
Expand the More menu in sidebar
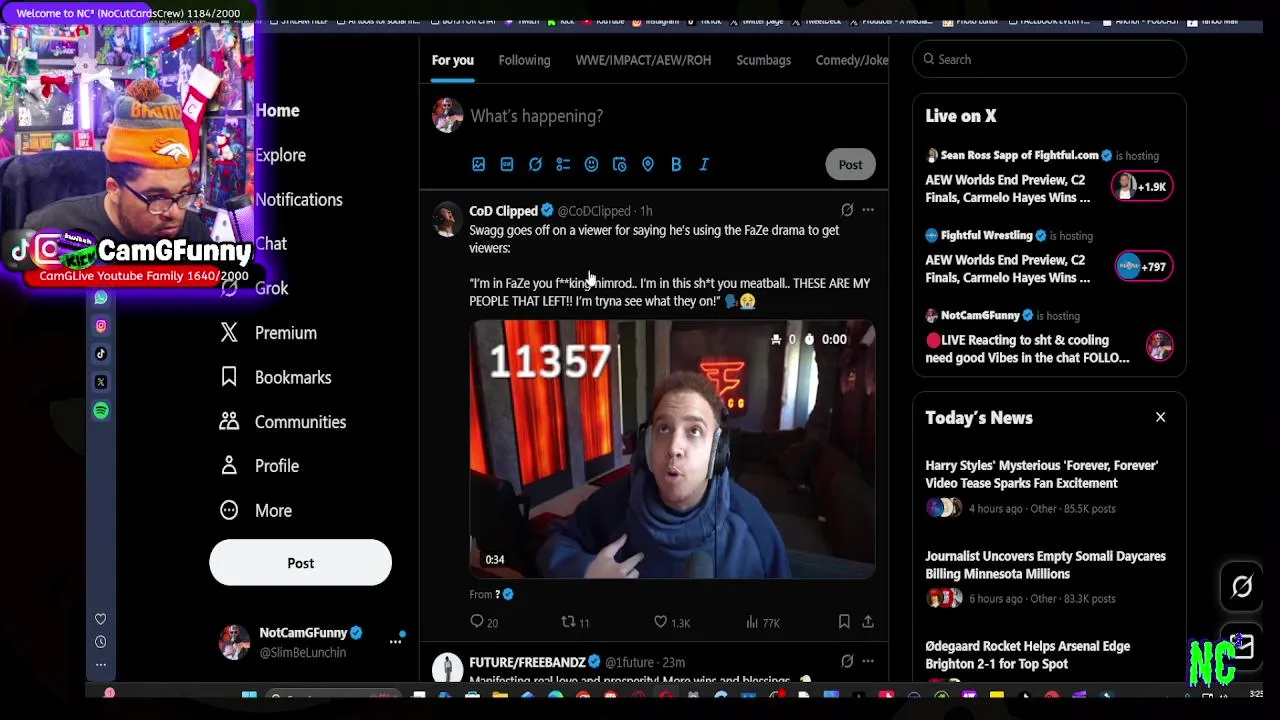tap(256, 510)
